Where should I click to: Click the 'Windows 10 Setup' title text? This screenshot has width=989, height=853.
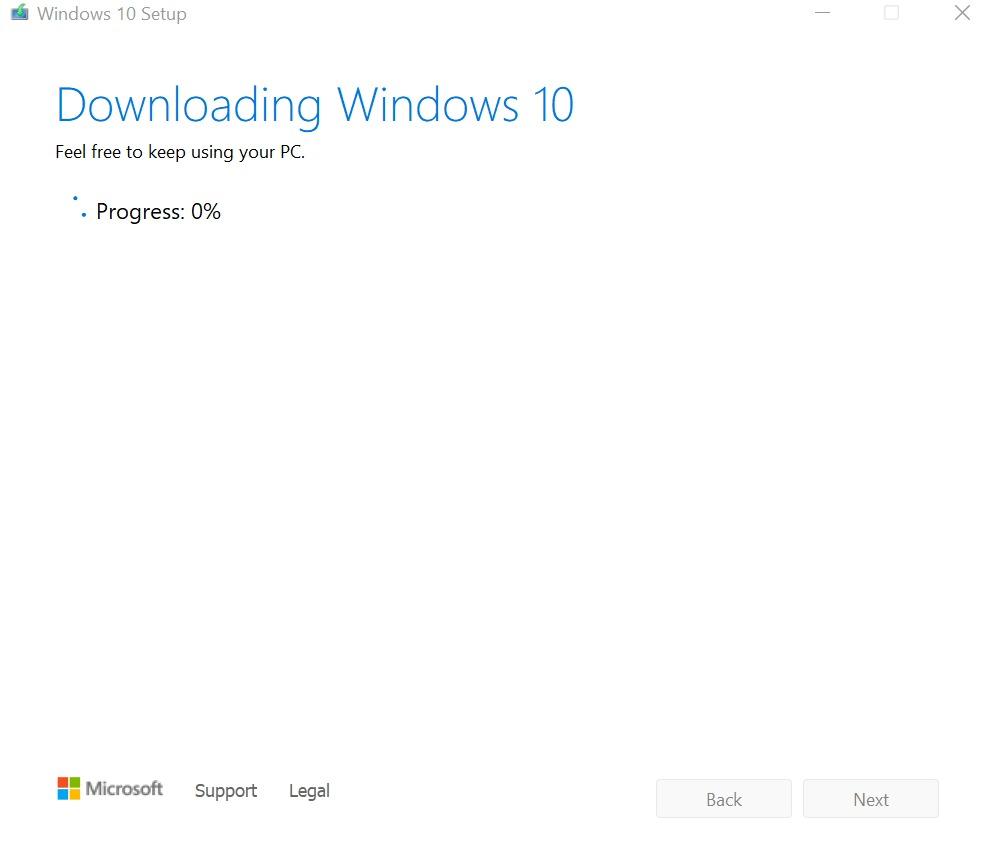112,13
